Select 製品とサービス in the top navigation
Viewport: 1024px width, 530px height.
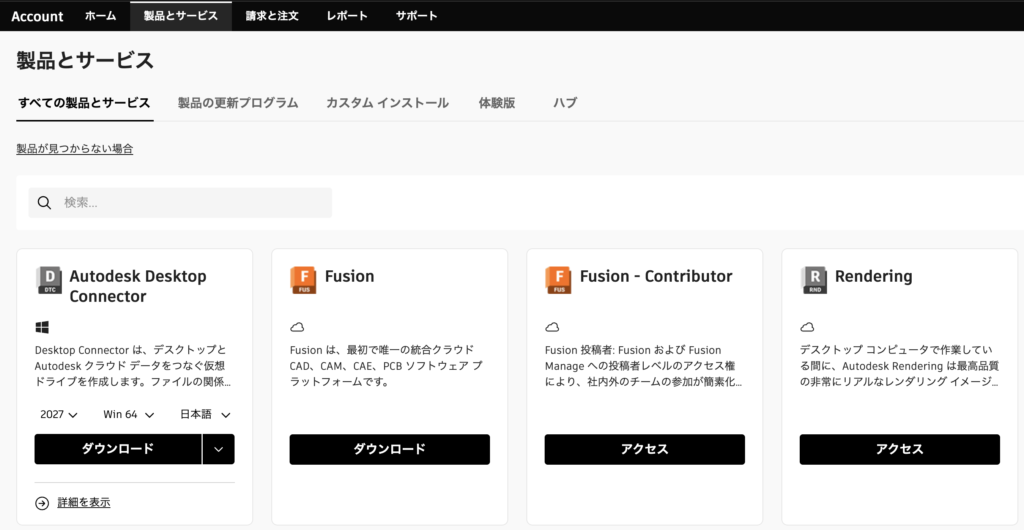181,16
